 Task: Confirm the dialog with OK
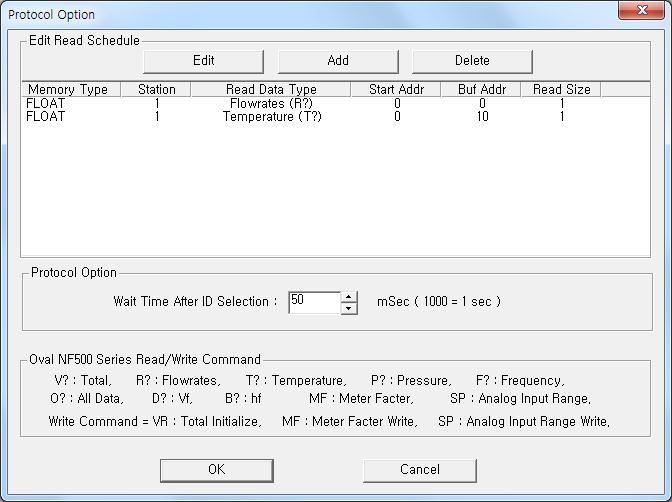click(x=216, y=470)
